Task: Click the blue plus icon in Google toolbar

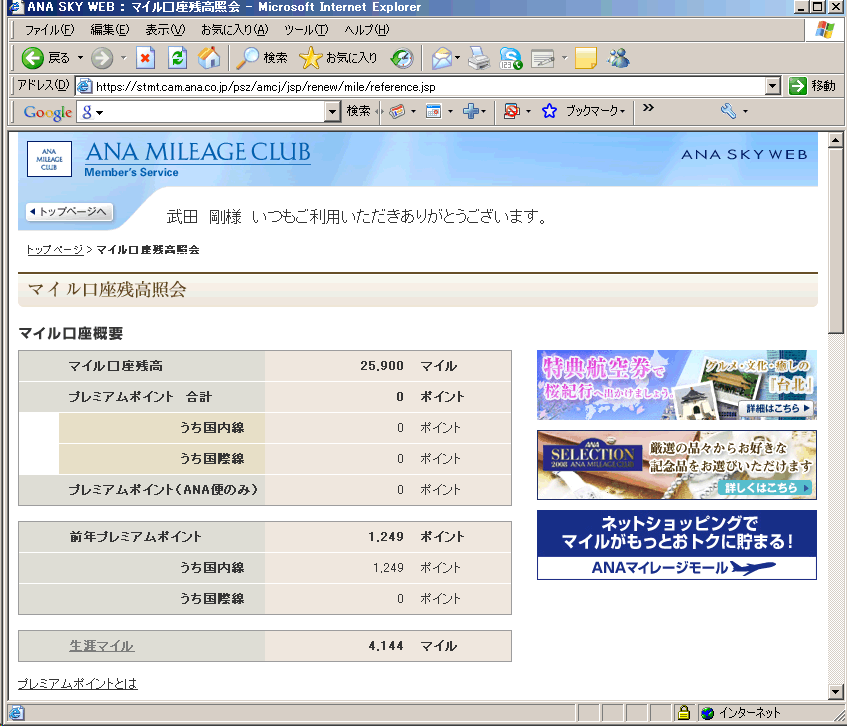Action: tap(470, 111)
